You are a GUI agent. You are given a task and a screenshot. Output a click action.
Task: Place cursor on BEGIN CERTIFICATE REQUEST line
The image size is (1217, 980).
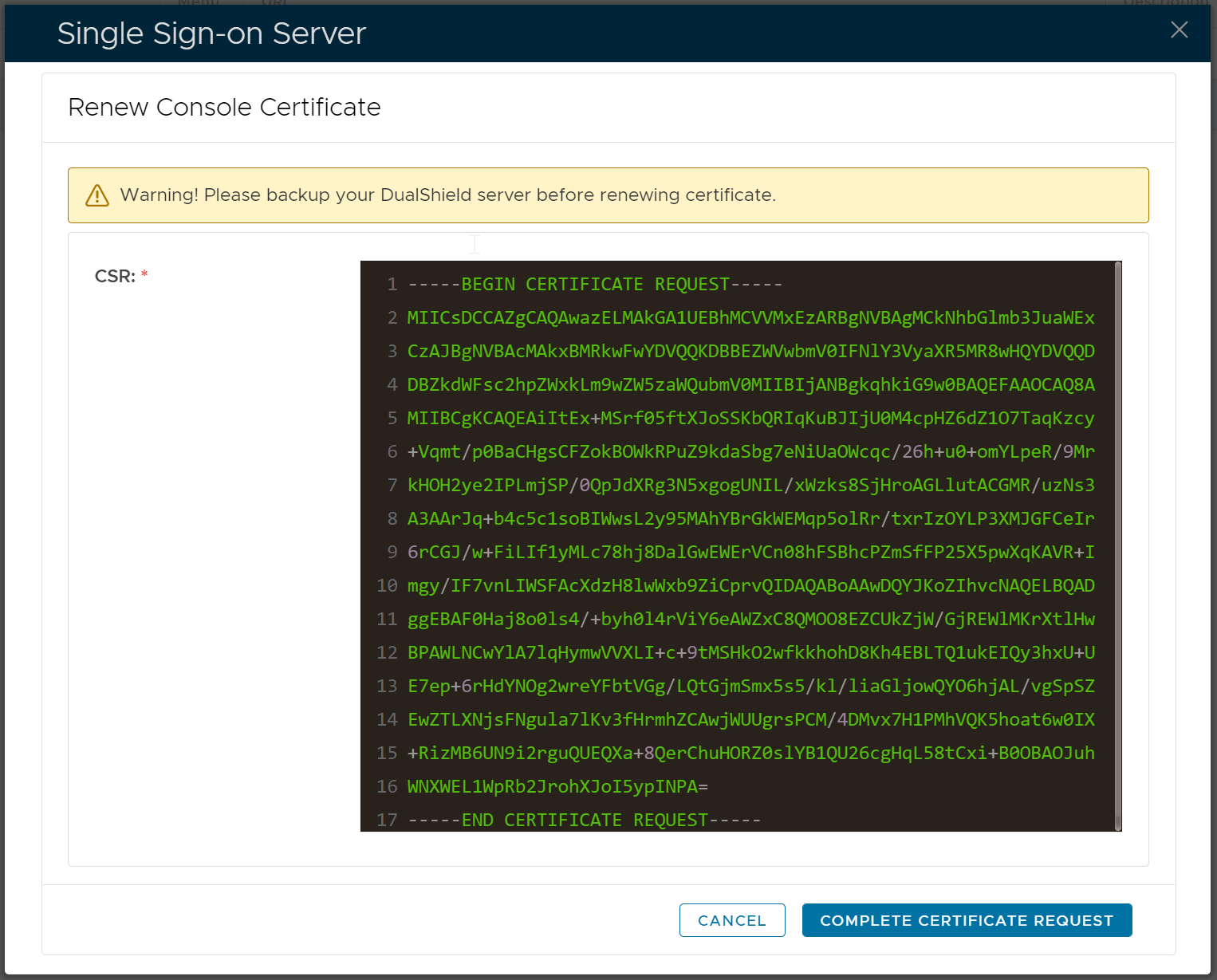click(x=594, y=285)
